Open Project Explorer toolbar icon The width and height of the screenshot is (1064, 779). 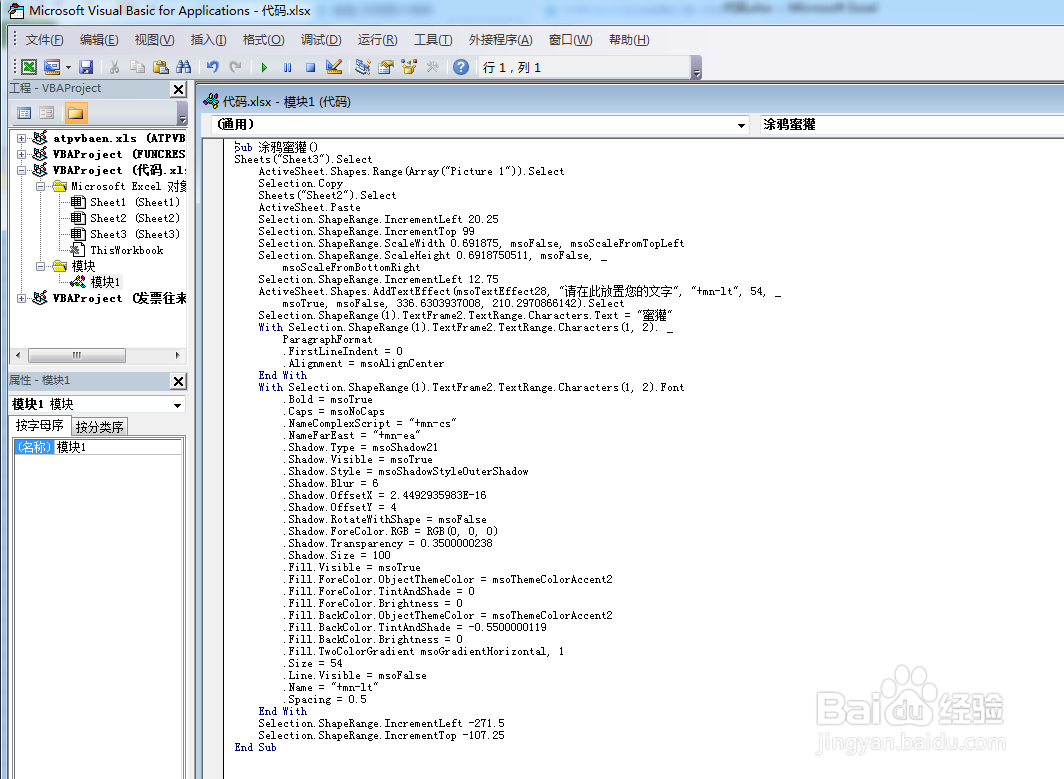coord(363,67)
